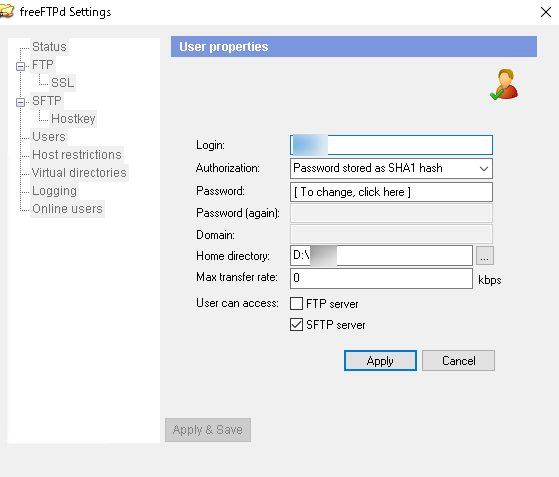Go to the Users page

(x=49, y=137)
